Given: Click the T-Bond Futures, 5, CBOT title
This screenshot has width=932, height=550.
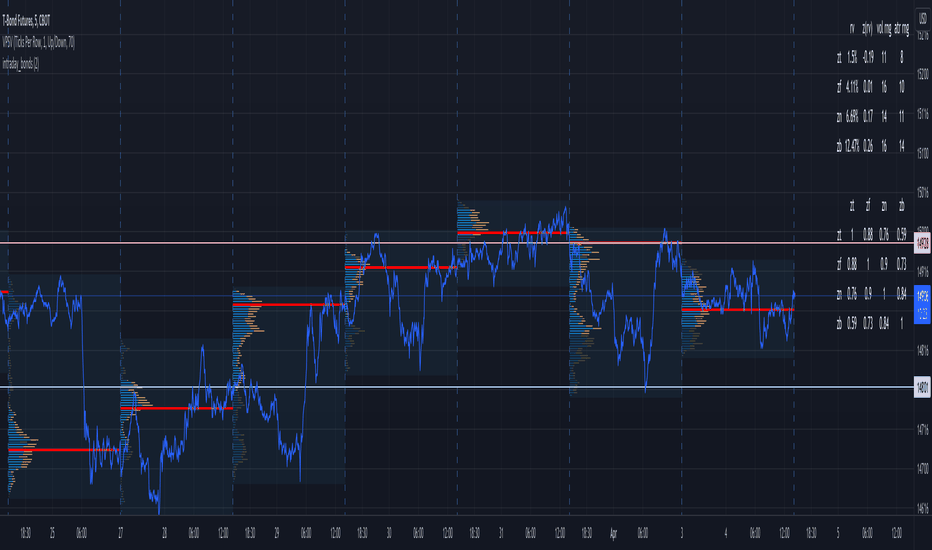Looking at the screenshot, I should 26,21.
